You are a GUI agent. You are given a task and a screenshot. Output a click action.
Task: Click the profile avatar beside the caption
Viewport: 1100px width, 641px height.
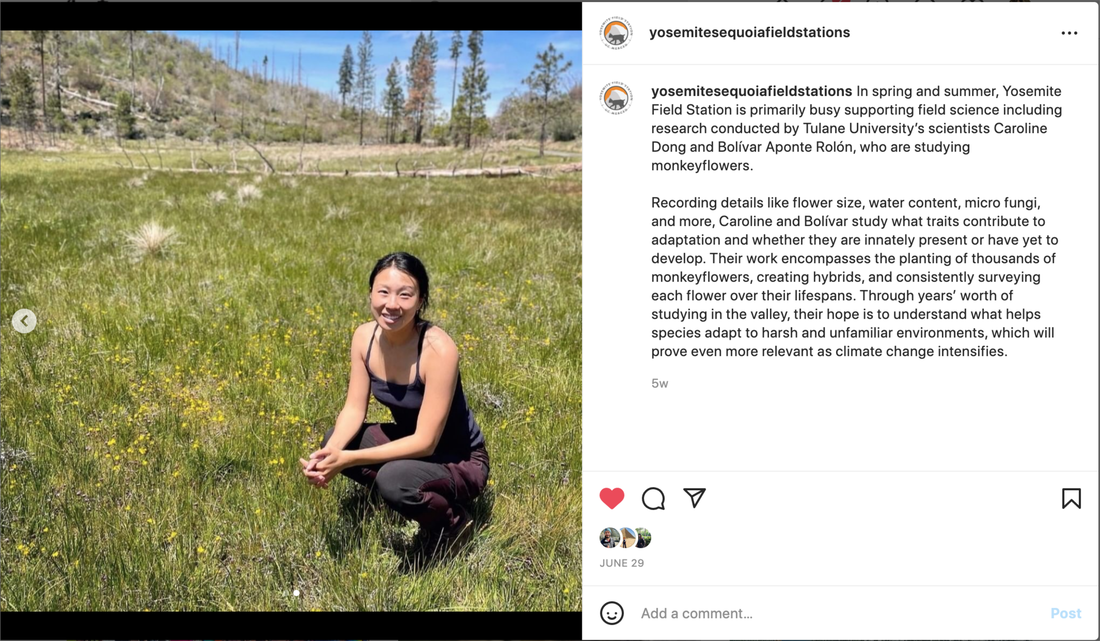pos(616,98)
